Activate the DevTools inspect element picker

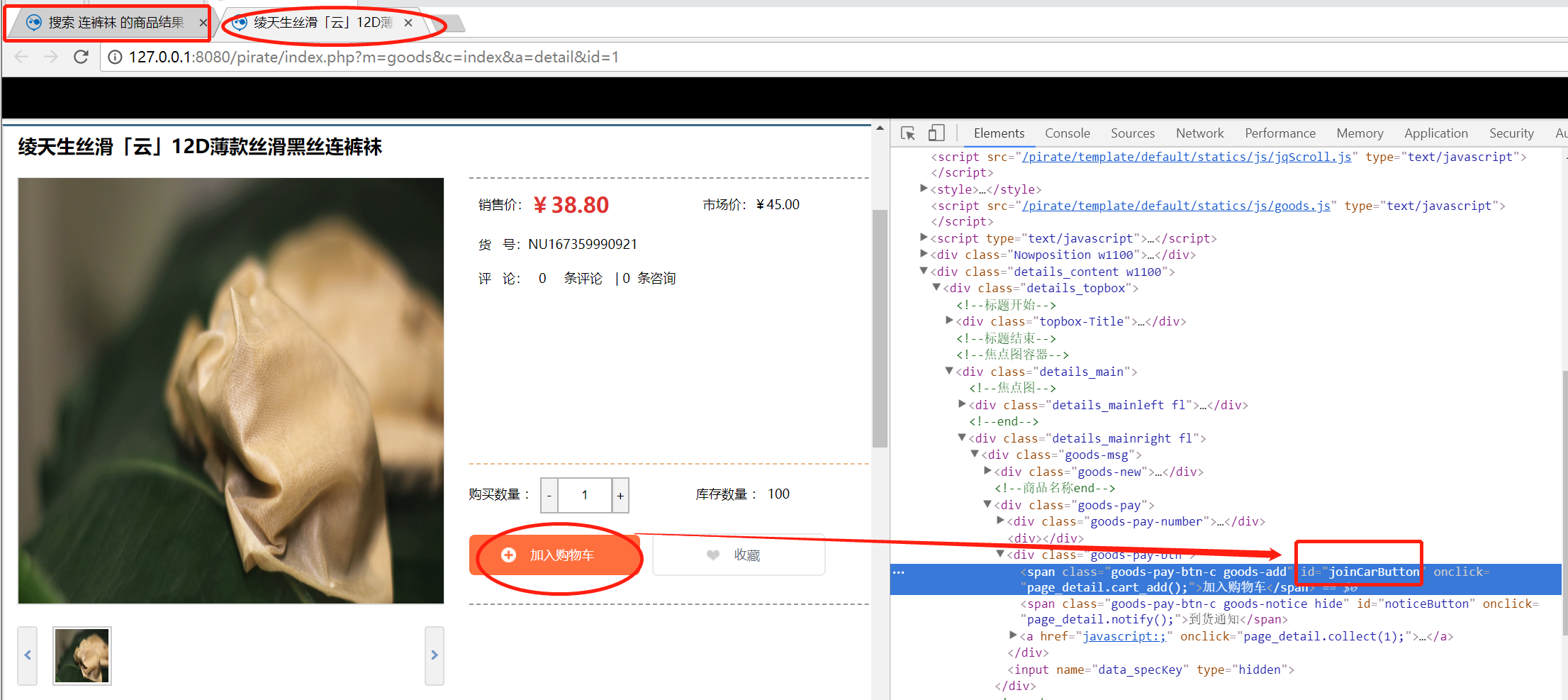click(908, 133)
